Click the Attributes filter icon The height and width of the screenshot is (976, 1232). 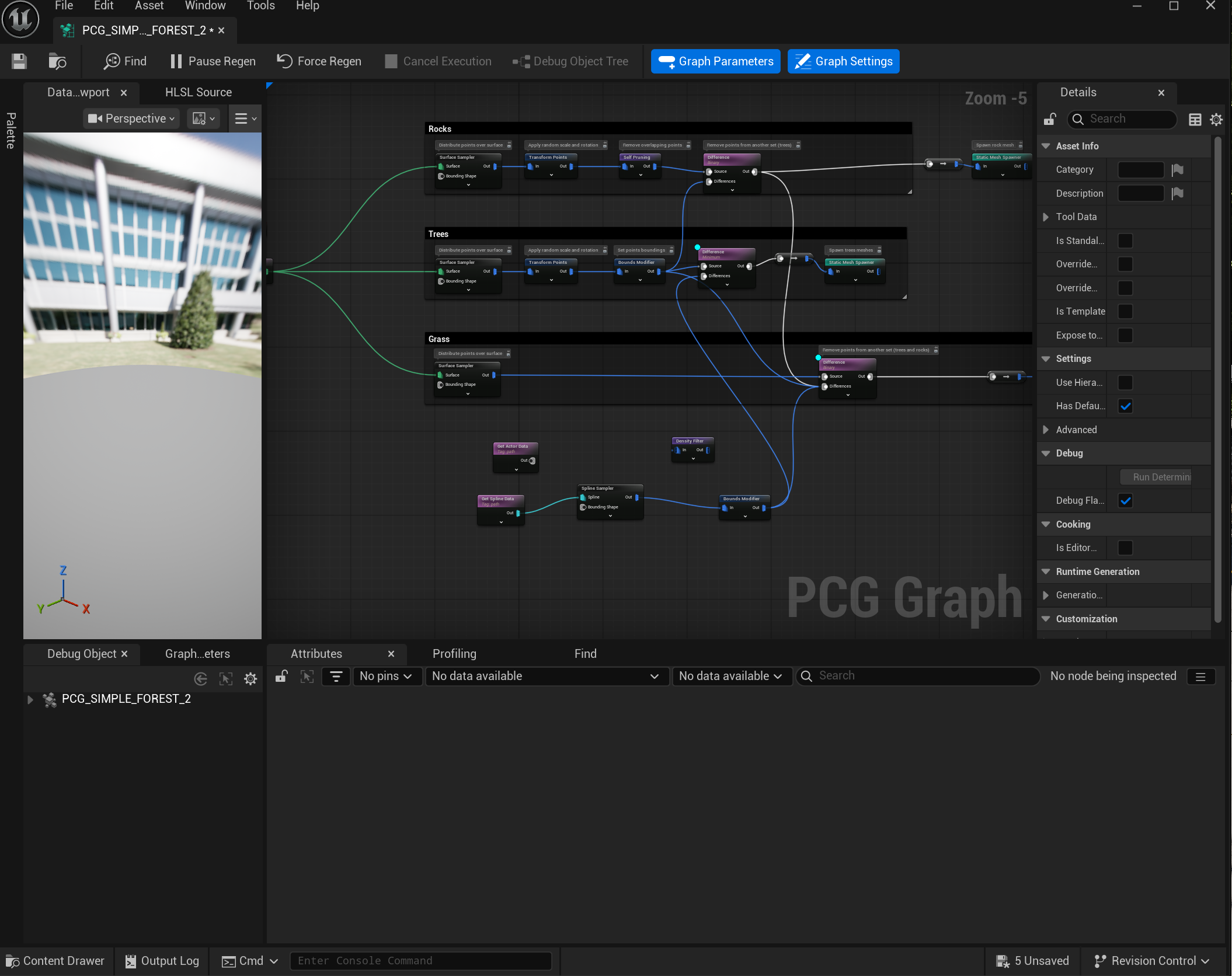coord(336,676)
